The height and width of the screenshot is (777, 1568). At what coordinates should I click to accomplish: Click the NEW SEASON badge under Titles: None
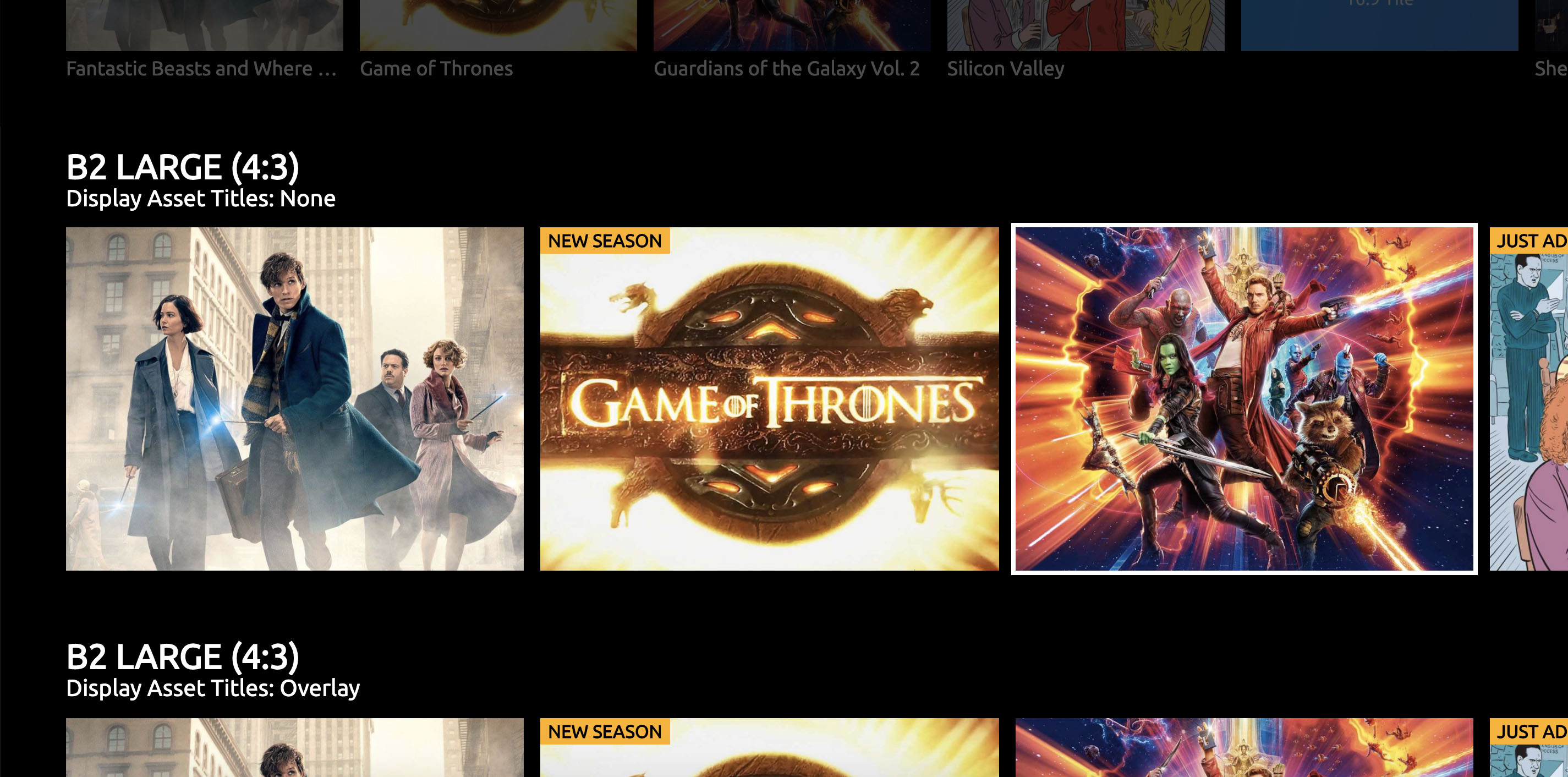click(x=605, y=240)
